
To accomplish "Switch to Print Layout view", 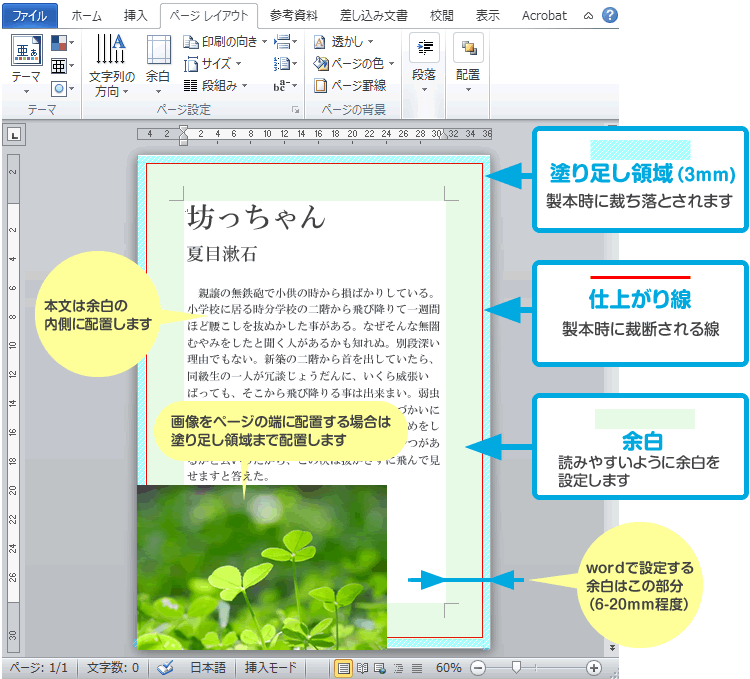I will (x=344, y=667).
